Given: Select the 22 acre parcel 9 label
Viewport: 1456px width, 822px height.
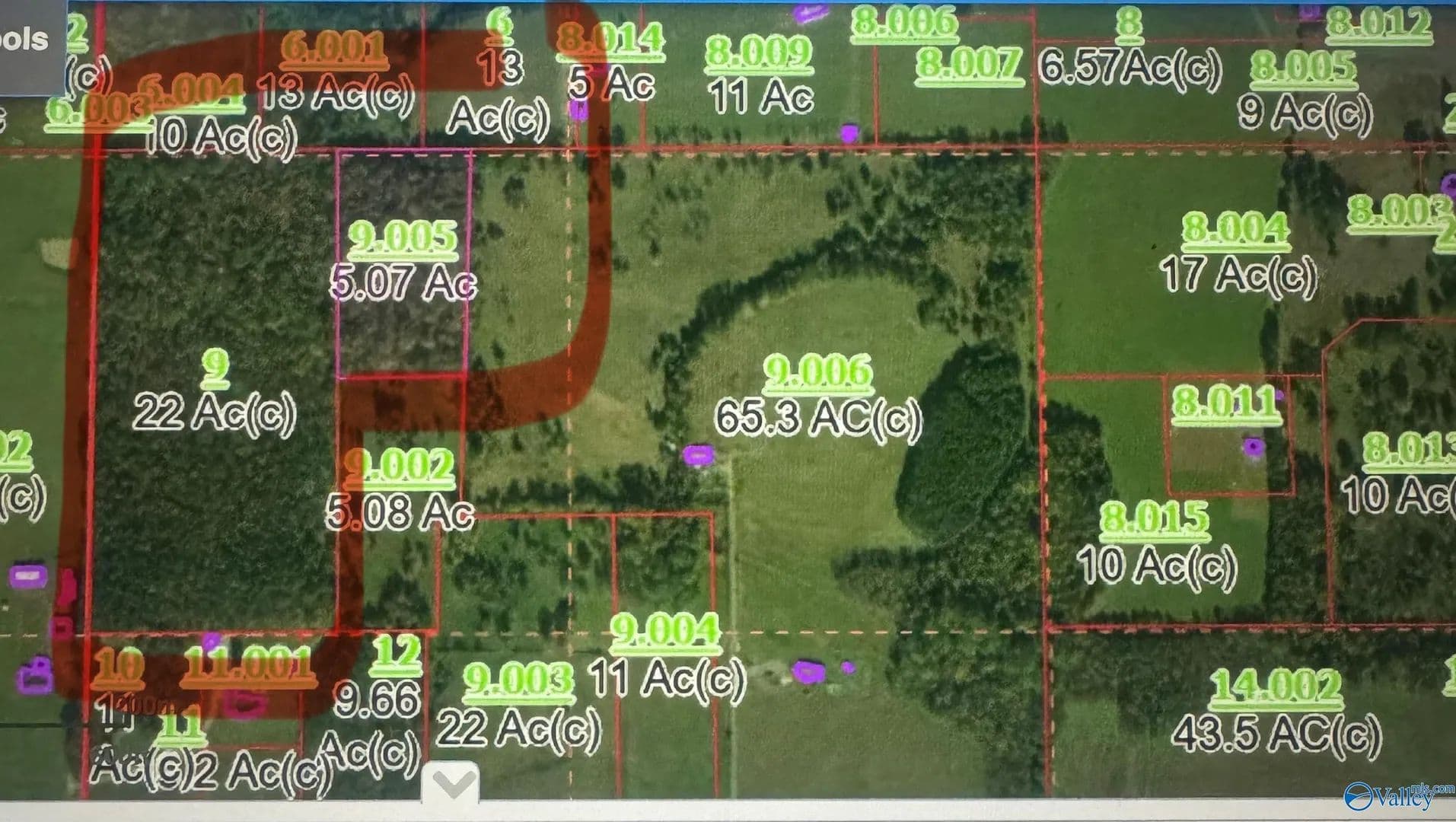Looking at the screenshot, I should coord(216,364).
